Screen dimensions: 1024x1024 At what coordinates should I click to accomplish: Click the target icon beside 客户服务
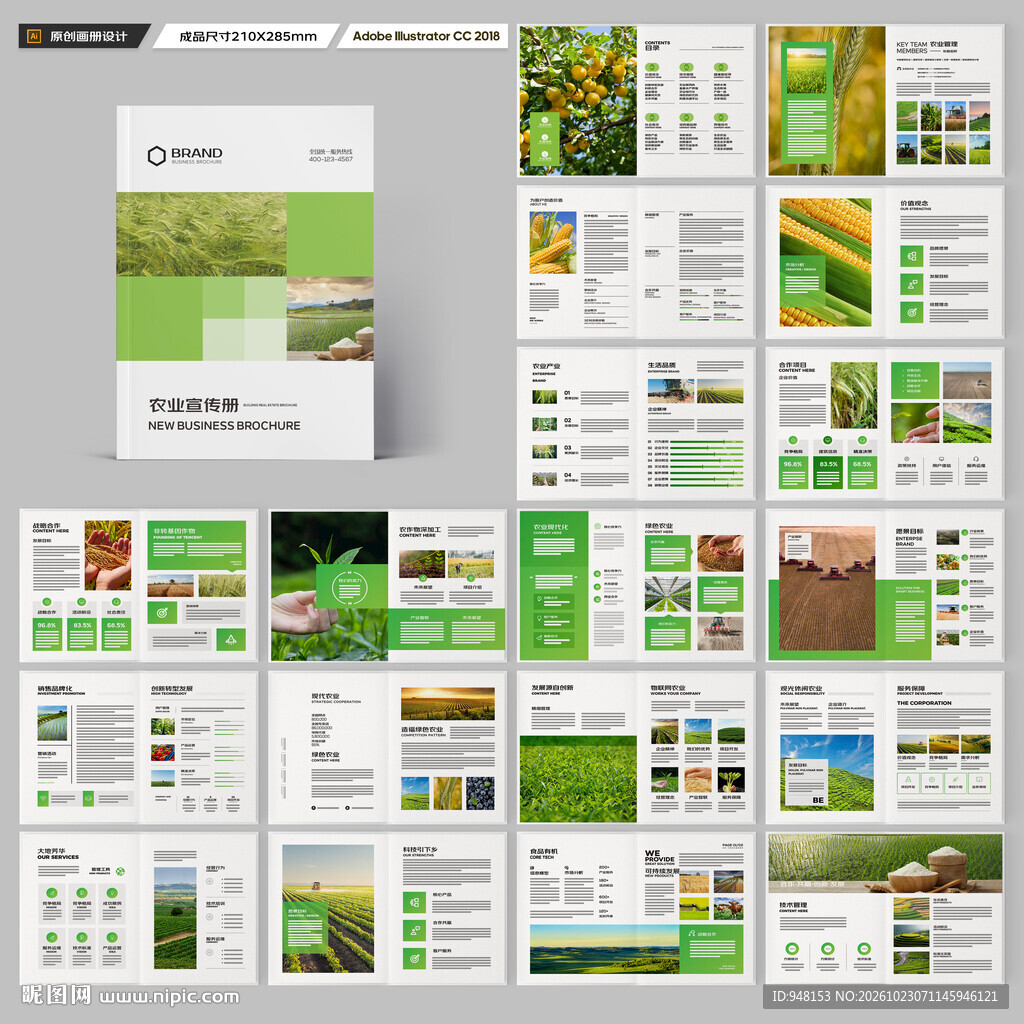tap(414, 958)
